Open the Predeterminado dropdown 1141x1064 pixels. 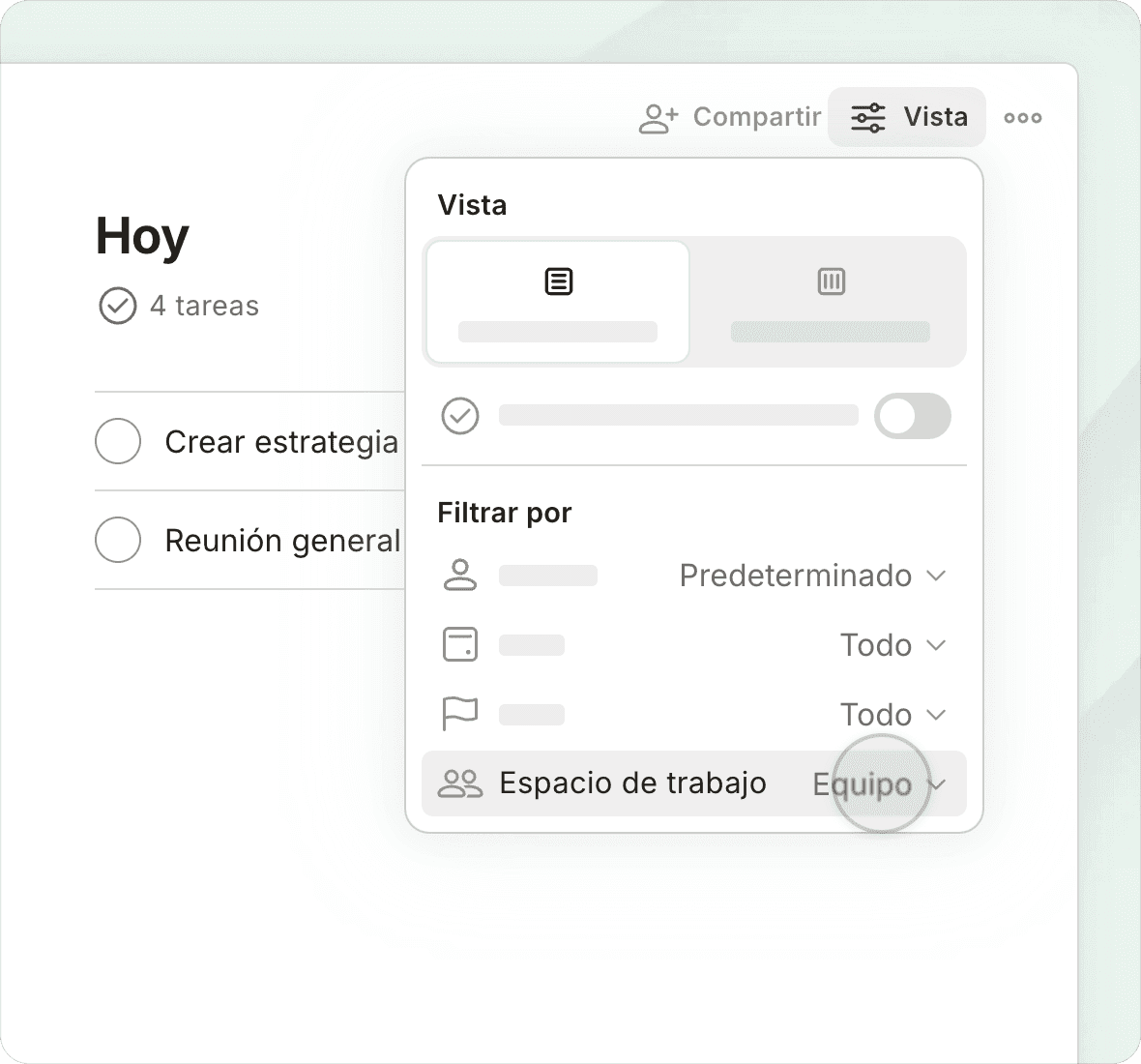click(x=812, y=576)
